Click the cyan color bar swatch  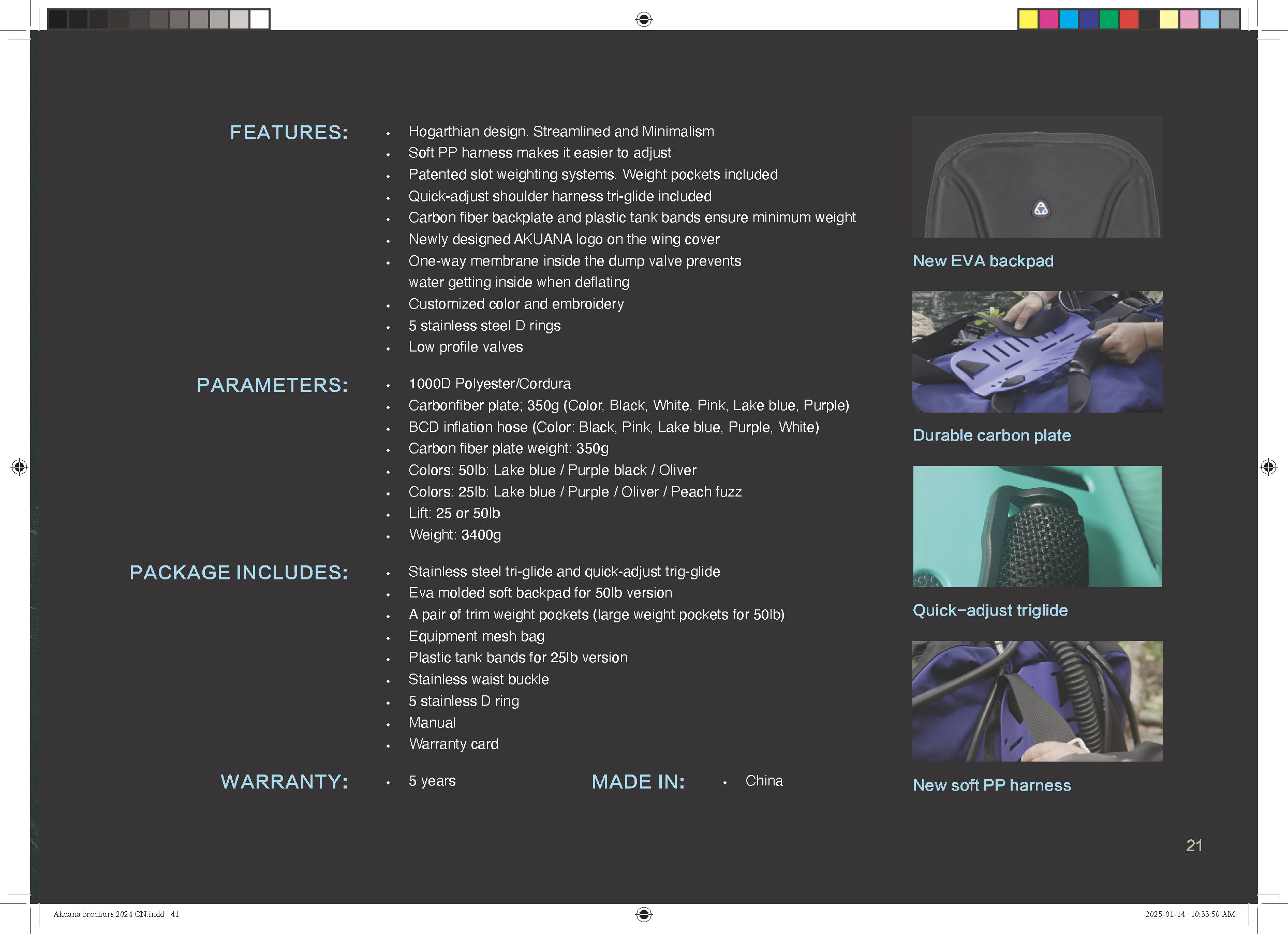tap(1068, 19)
